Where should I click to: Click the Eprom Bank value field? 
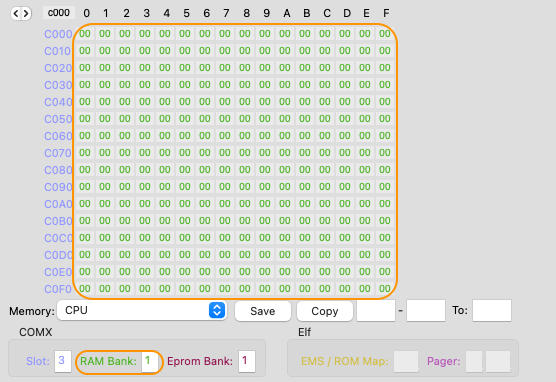(247, 361)
